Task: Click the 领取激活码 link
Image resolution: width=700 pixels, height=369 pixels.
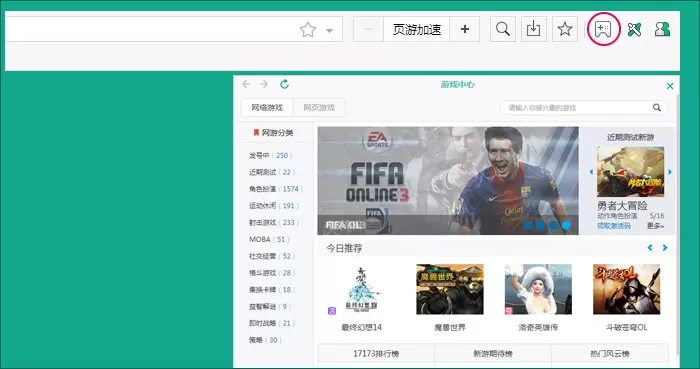Action: click(x=614, y=226)
